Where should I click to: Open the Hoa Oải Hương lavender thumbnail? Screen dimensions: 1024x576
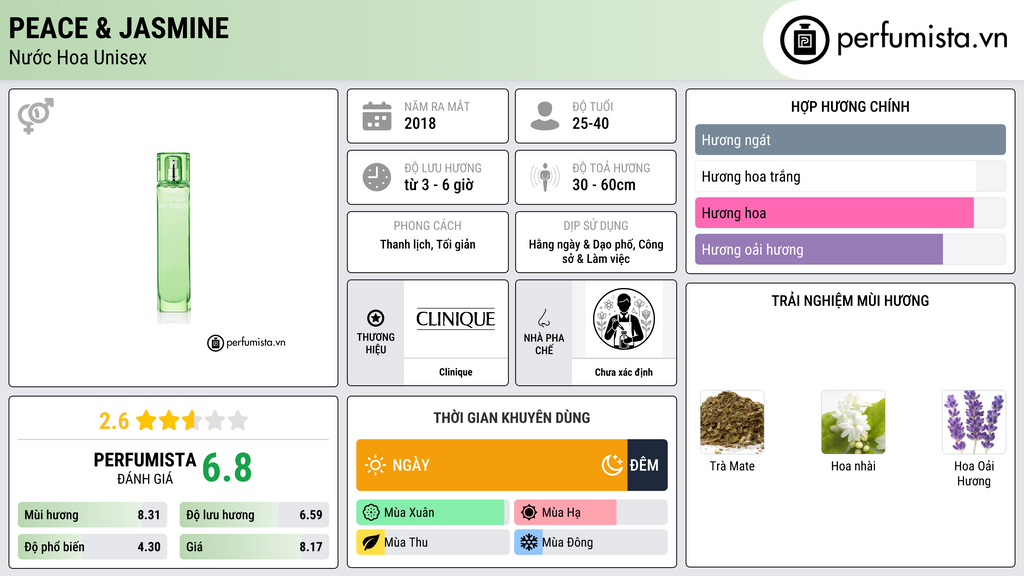[x=974, y=422]
